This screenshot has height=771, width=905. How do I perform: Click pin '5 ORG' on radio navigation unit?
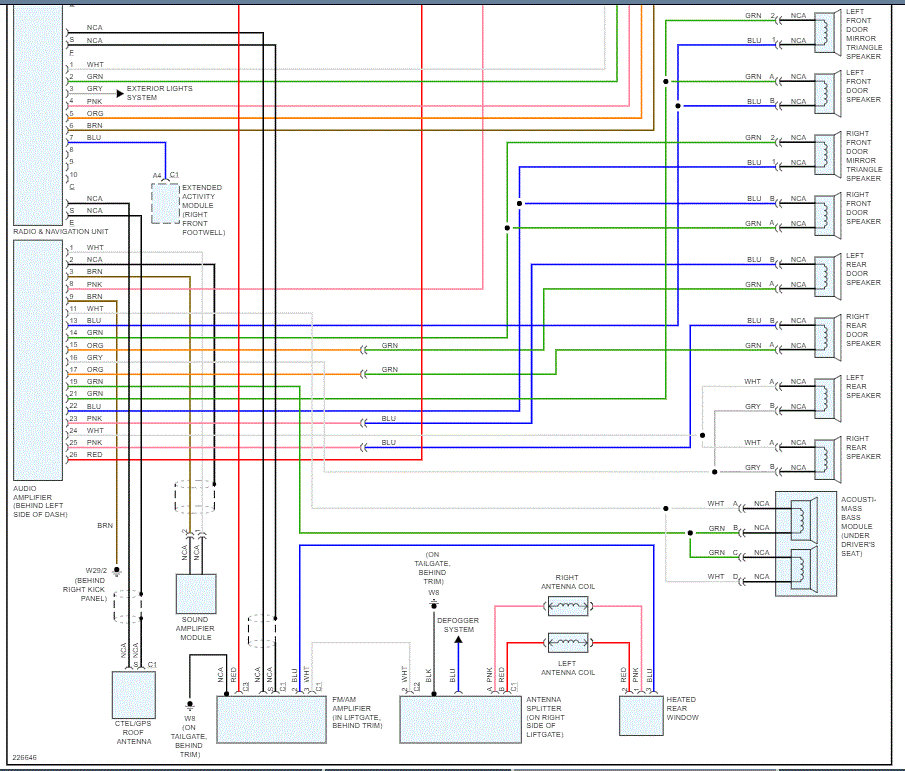tap(86, 113)
